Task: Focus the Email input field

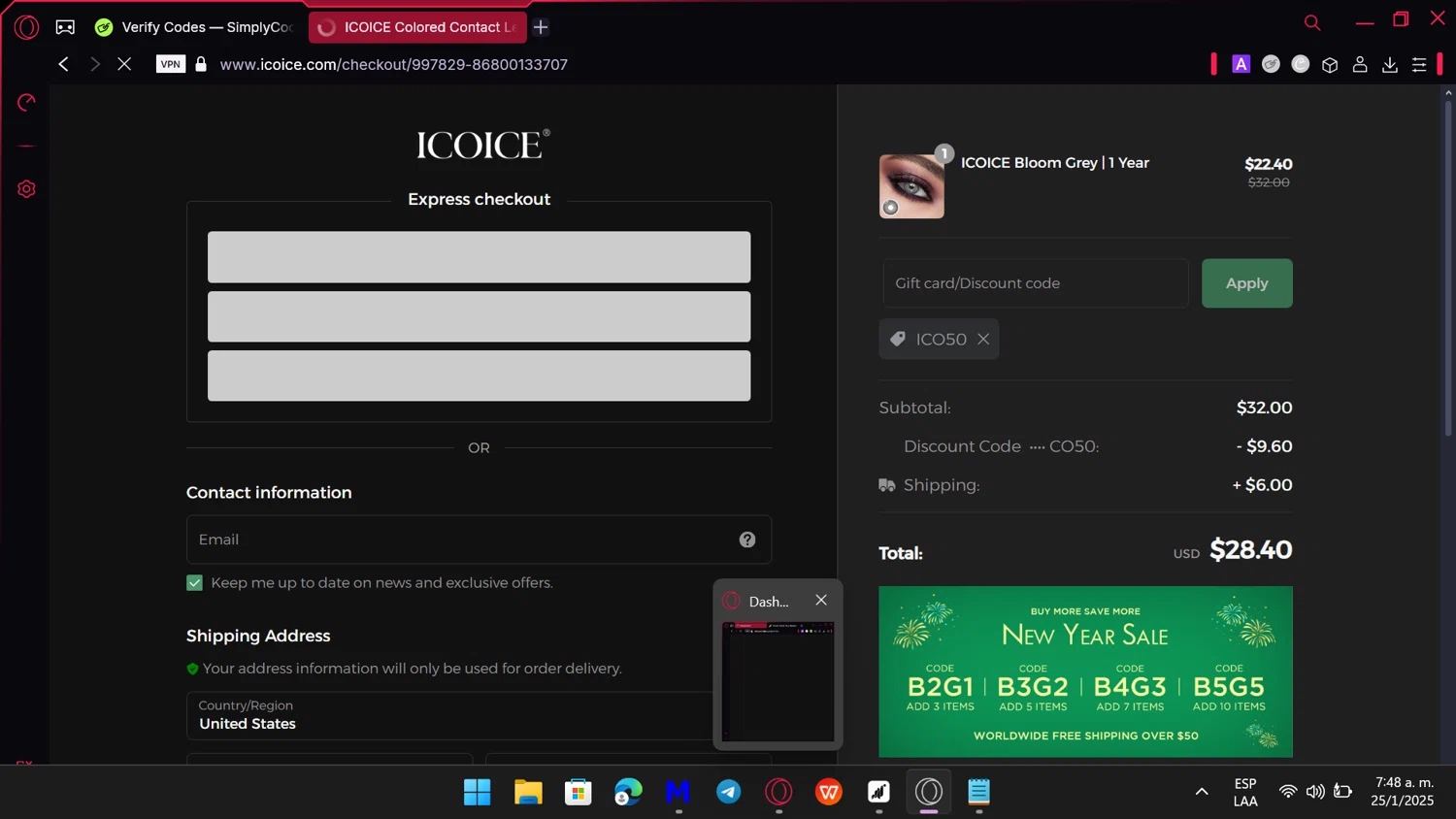Action: click(479, 540)
